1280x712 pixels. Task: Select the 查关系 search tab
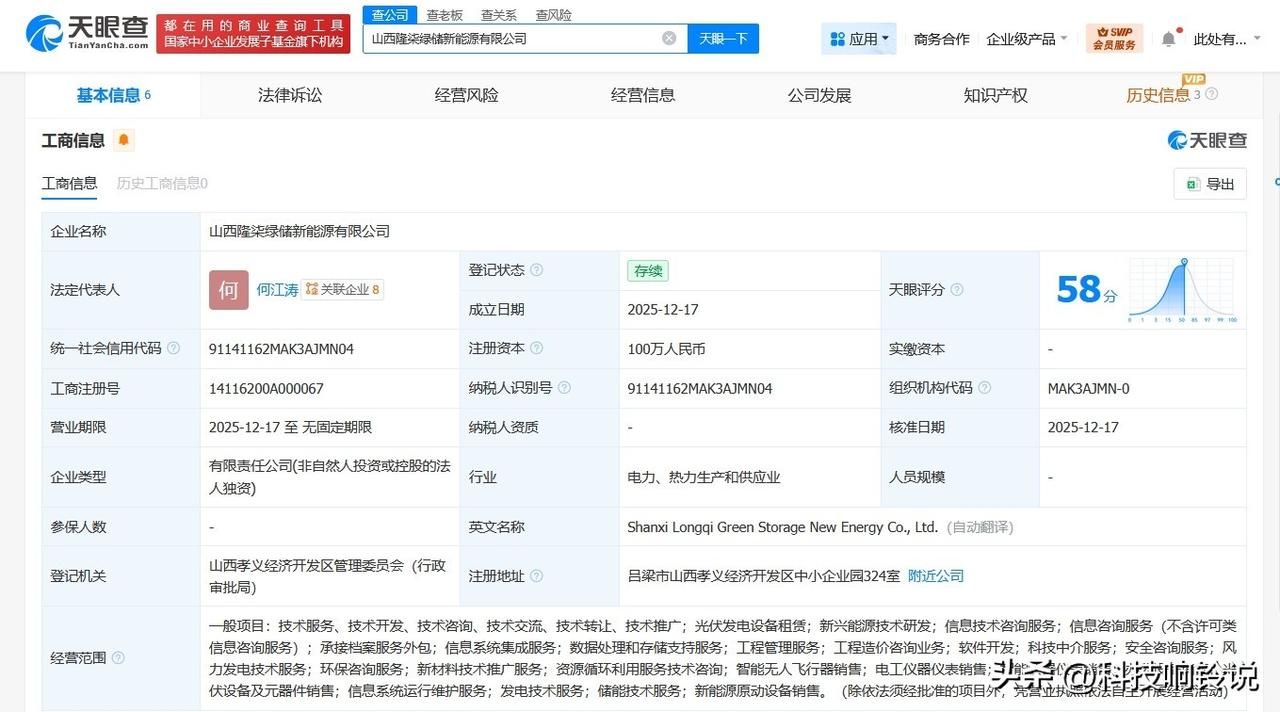tap(499, 15)
